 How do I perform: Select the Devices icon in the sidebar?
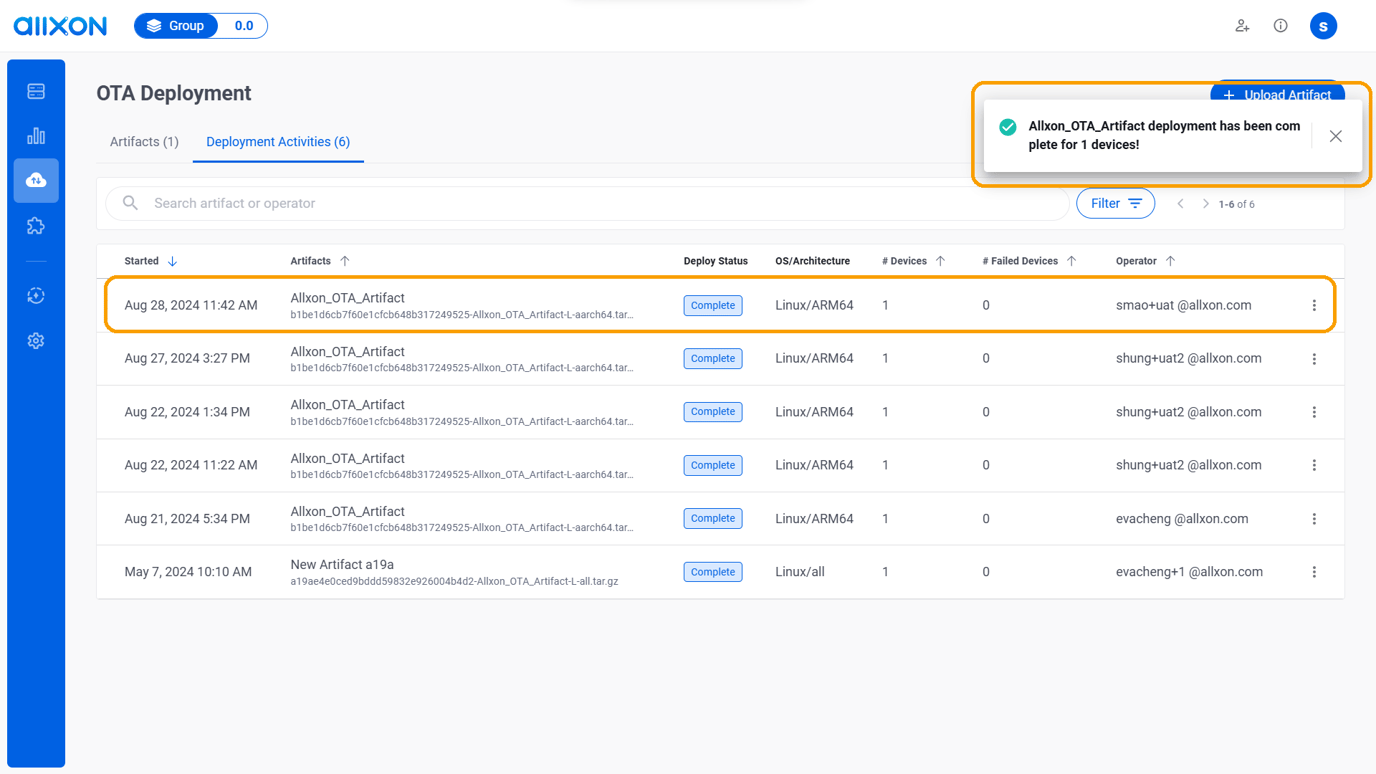36,90
